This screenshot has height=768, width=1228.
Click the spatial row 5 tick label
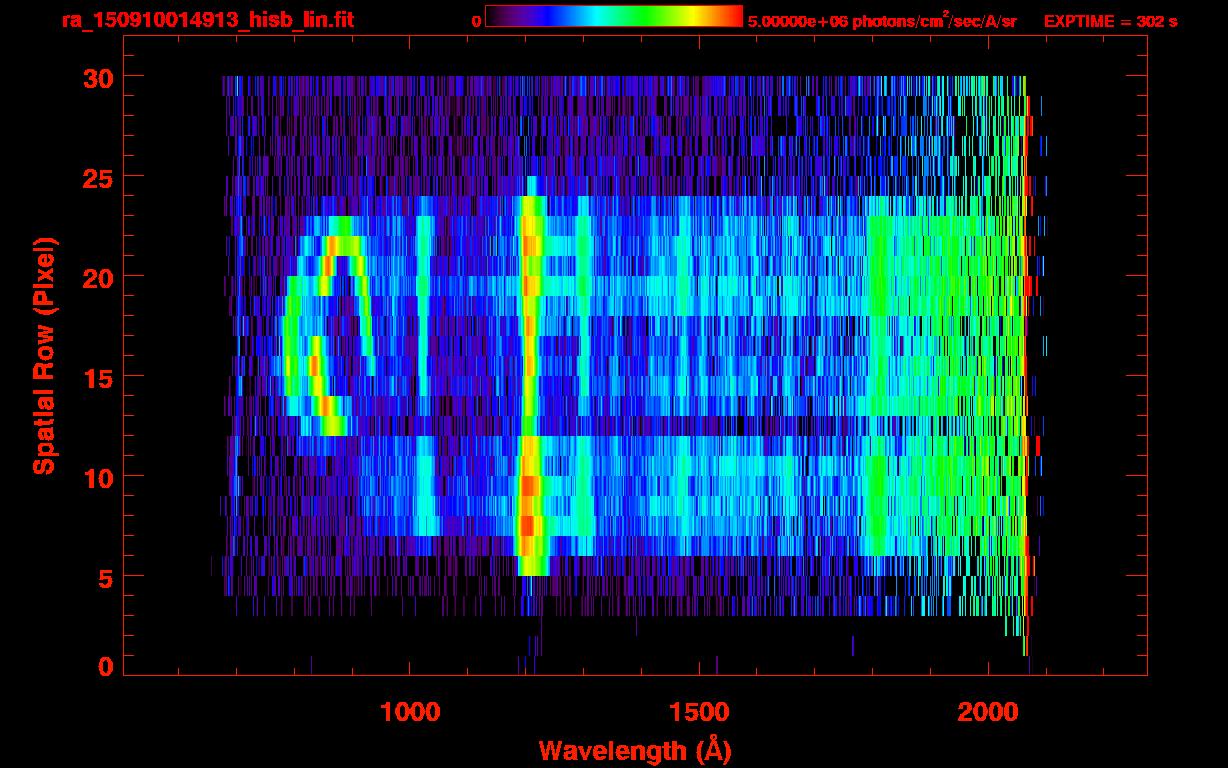105,577
